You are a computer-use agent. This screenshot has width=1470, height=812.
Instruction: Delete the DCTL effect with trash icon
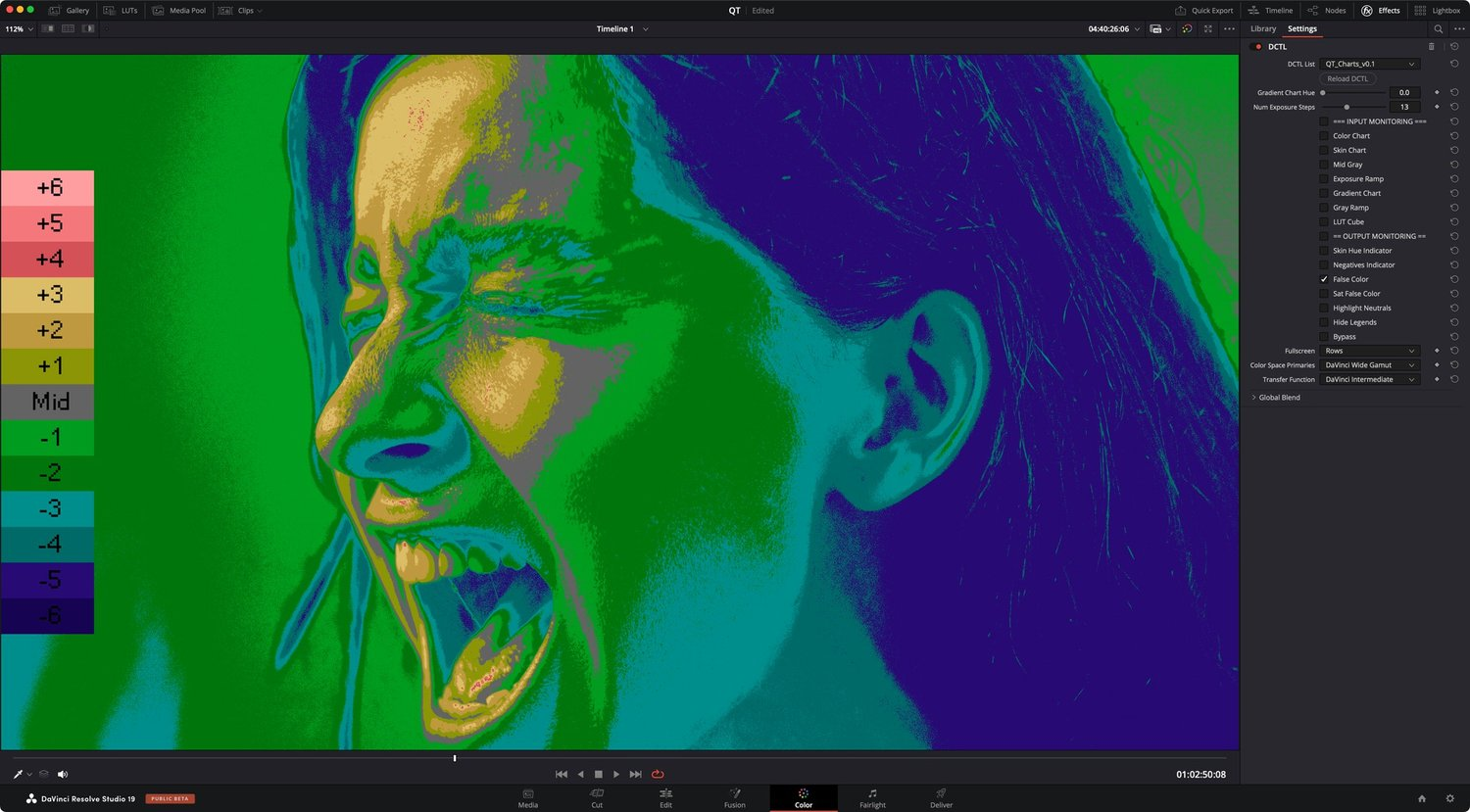click(x=1431, y=46)
